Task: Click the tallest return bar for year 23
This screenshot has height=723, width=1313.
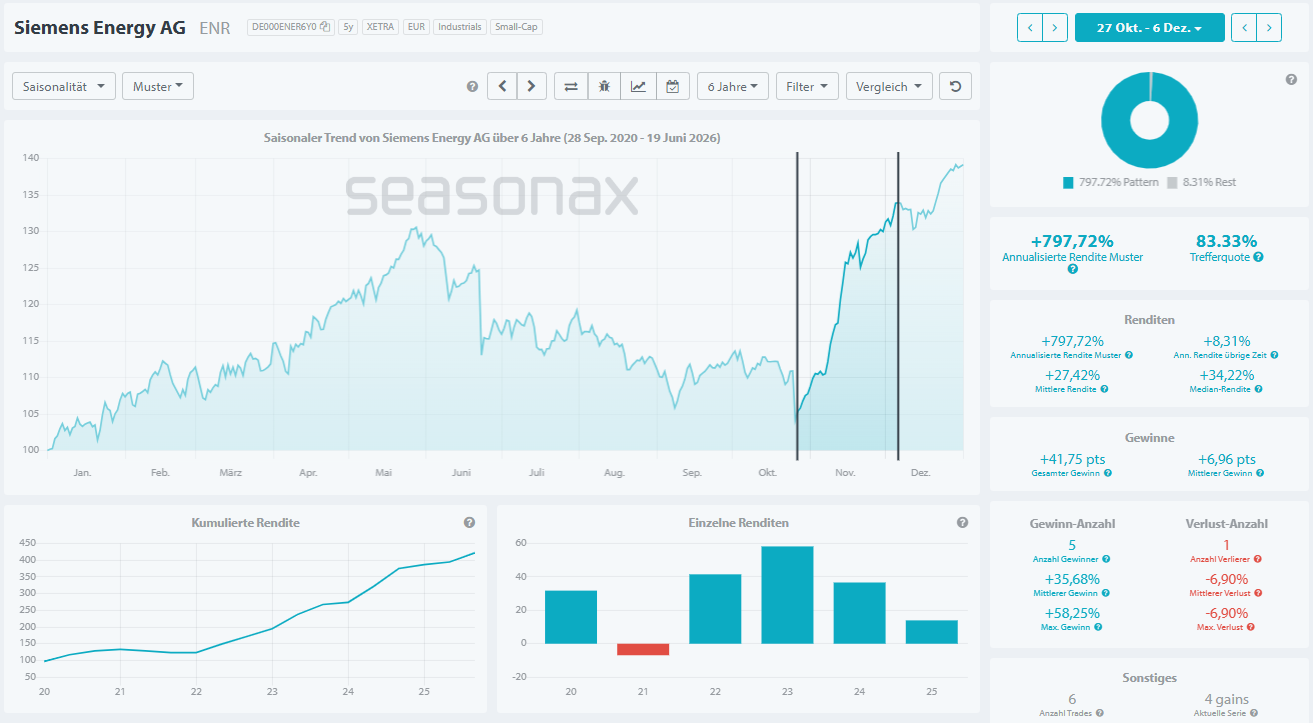Action: click(787, 595)
